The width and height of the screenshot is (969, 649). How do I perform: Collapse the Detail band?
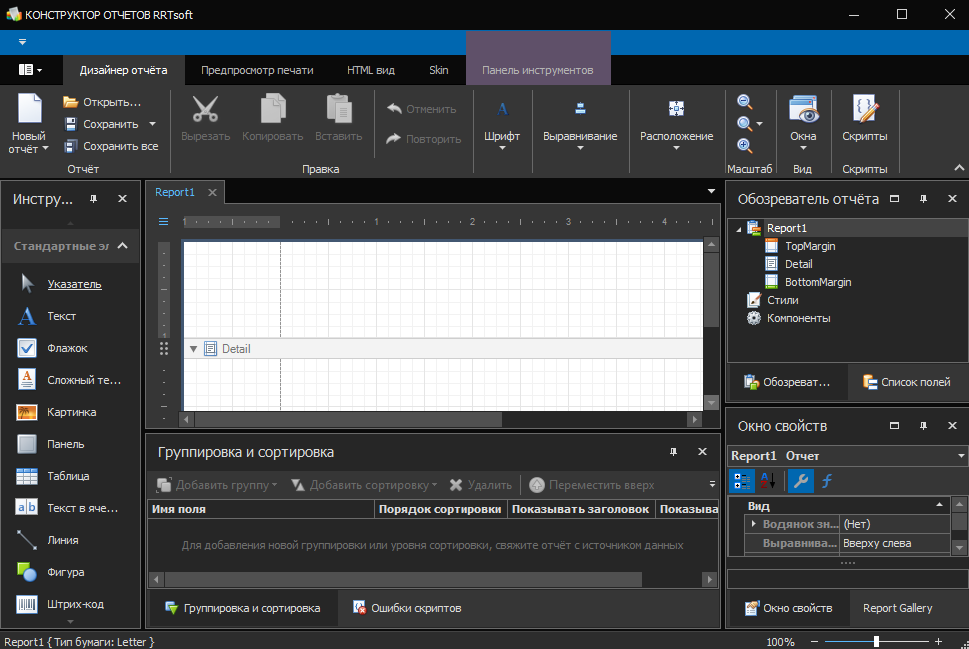click(193, 349)
